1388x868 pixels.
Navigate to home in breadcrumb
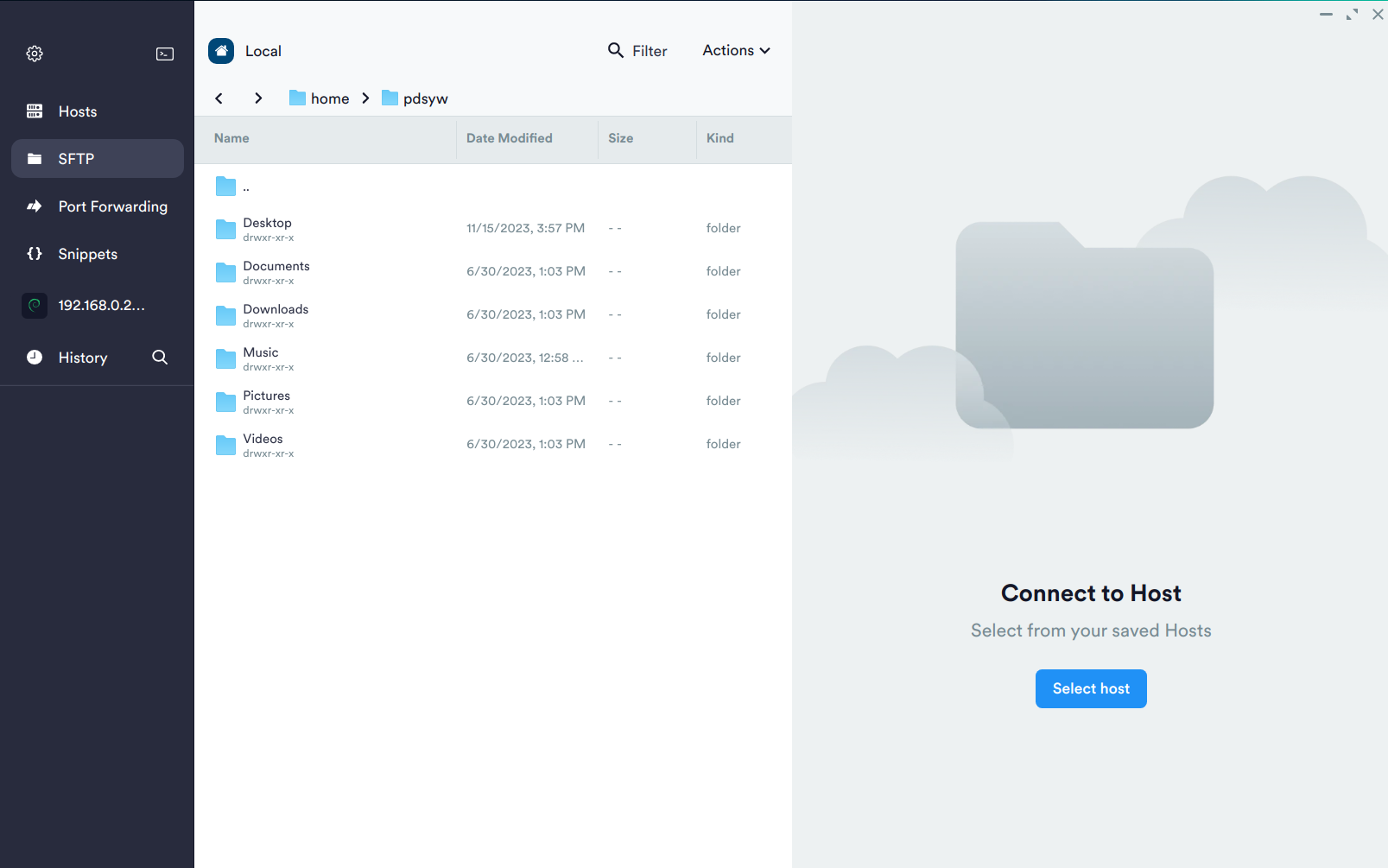click(330, 98)
